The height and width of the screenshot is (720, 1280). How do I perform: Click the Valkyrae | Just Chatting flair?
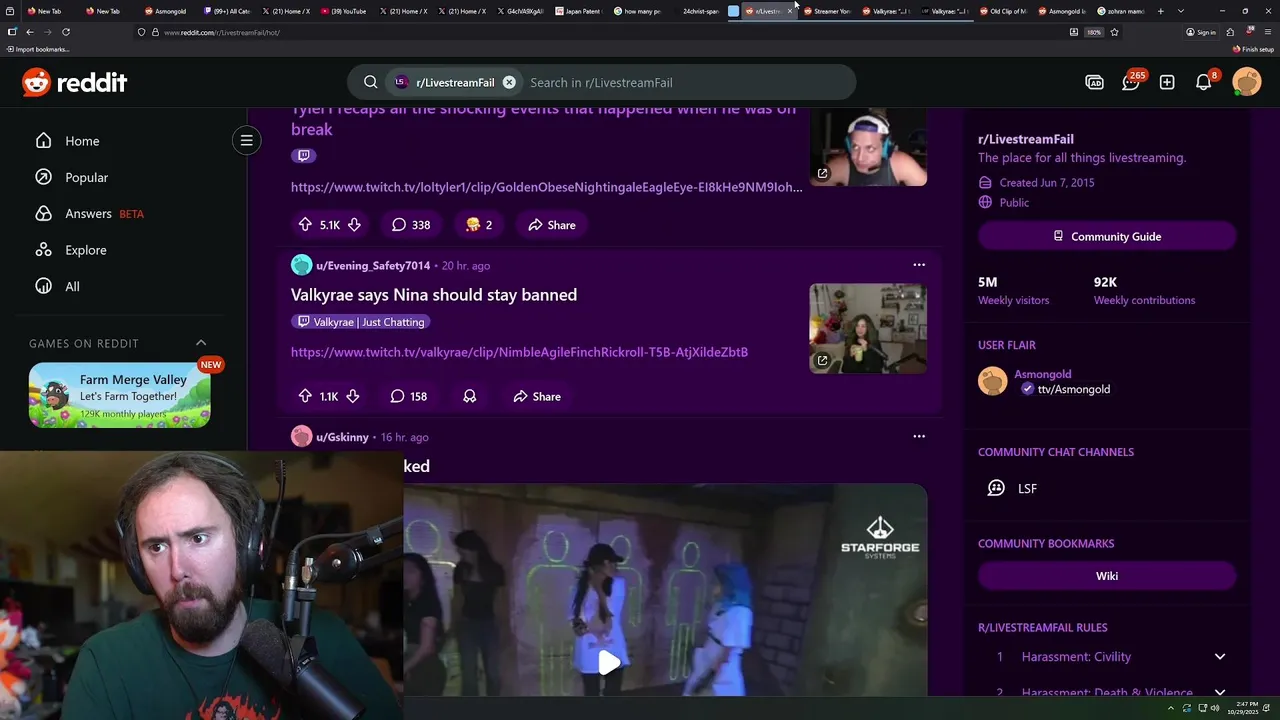pyautogui.click(x=361, y=322)
